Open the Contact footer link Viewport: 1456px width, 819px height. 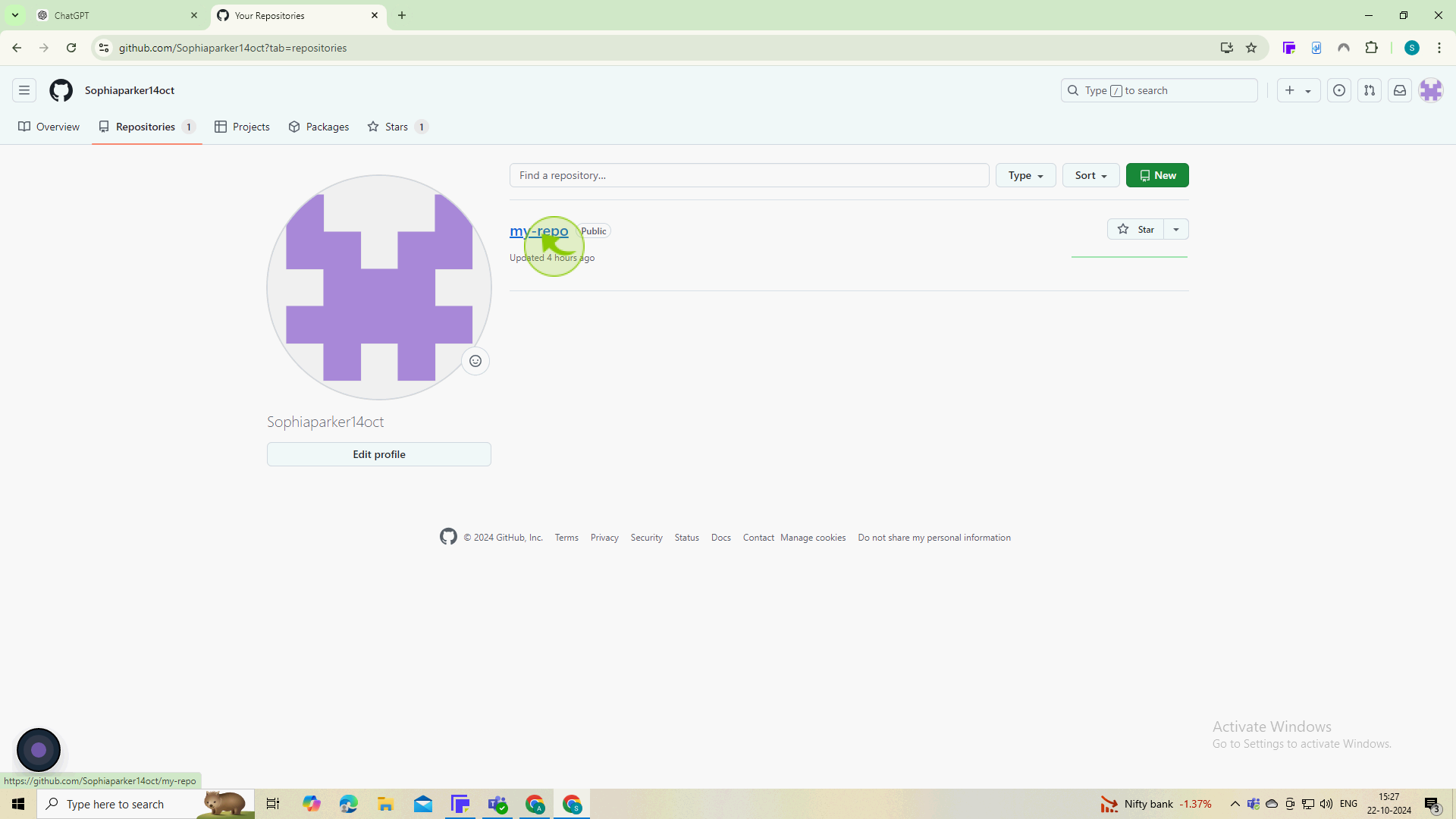click(x=758, y=538)
